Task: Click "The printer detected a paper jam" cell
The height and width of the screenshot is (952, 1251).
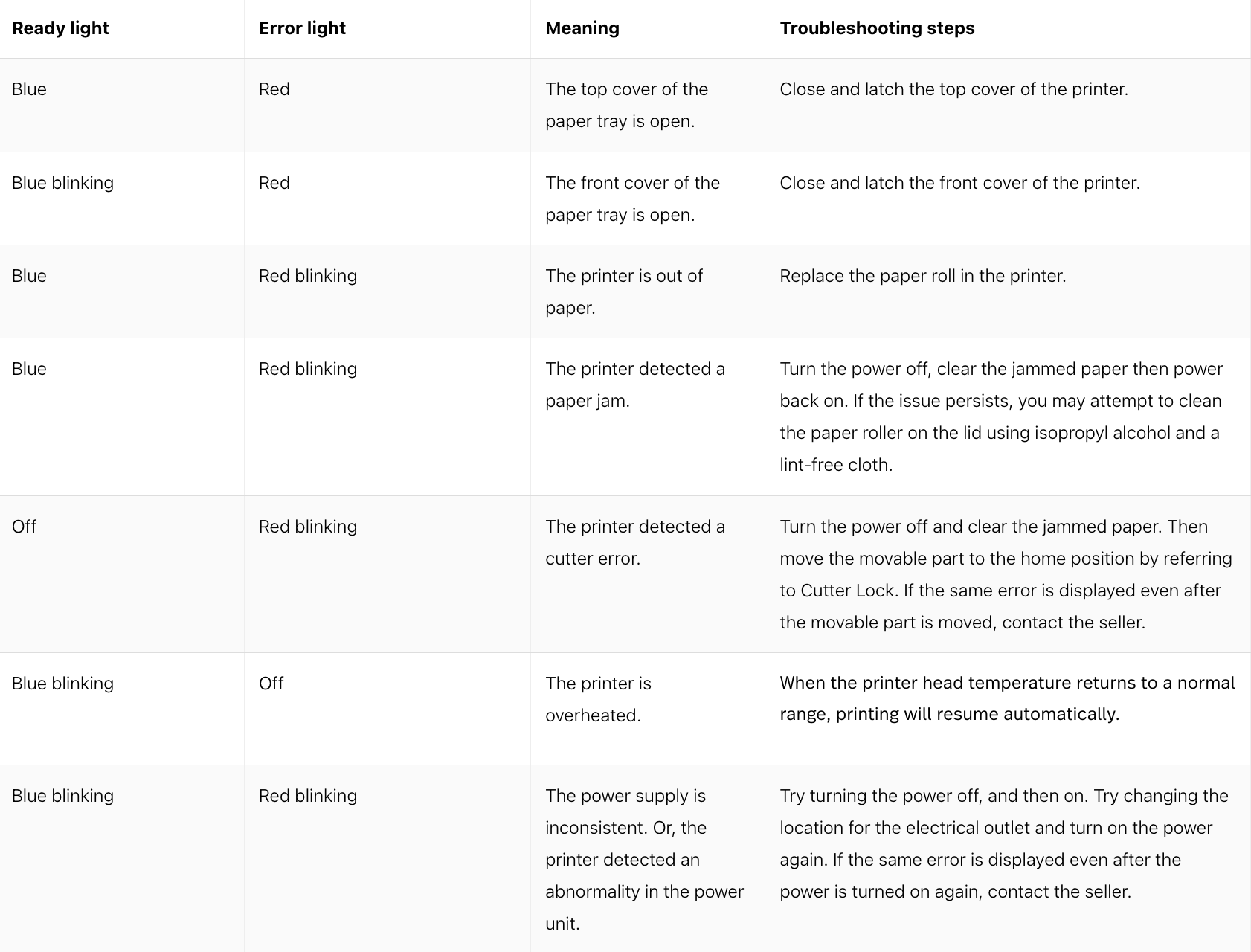Action: [634, 385]
